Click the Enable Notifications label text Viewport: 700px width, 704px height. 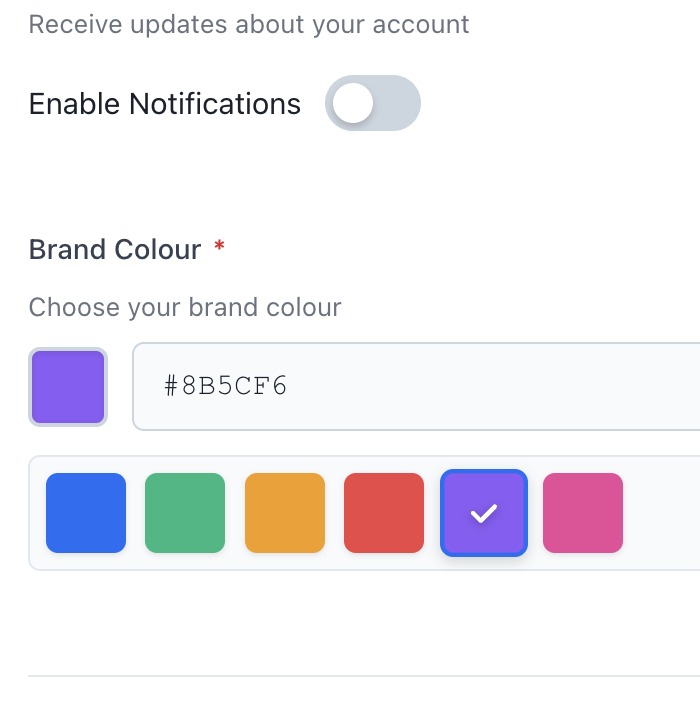(164, 104)
